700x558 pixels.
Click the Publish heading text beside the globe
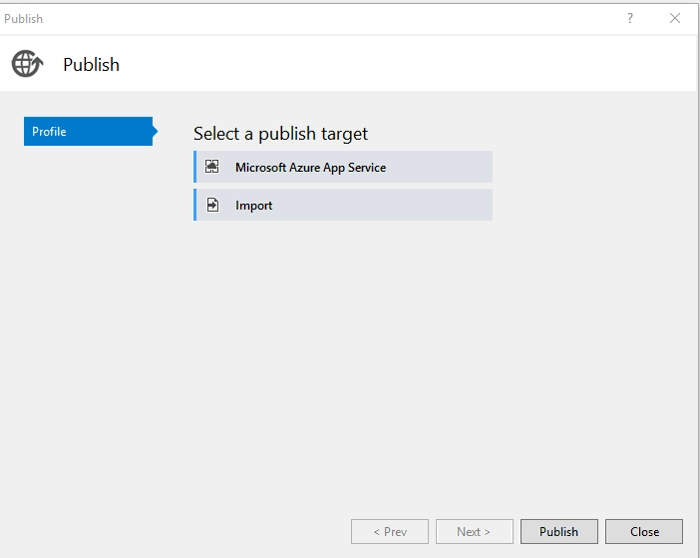point(91,64)
